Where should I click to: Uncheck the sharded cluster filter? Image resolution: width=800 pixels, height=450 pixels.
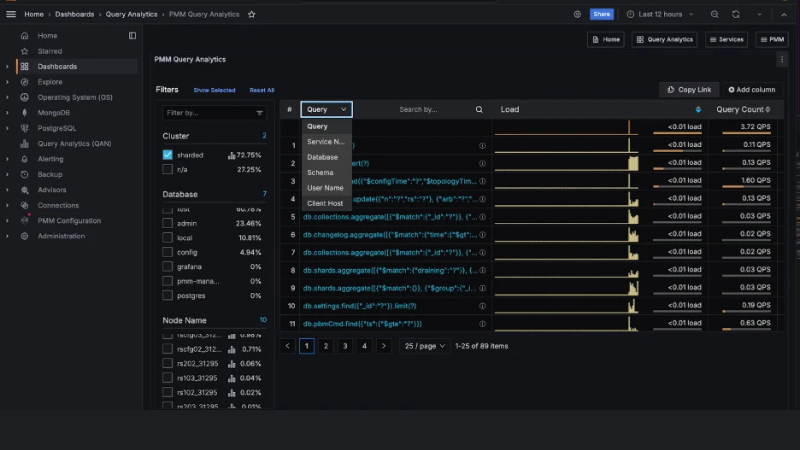(168, 155)
